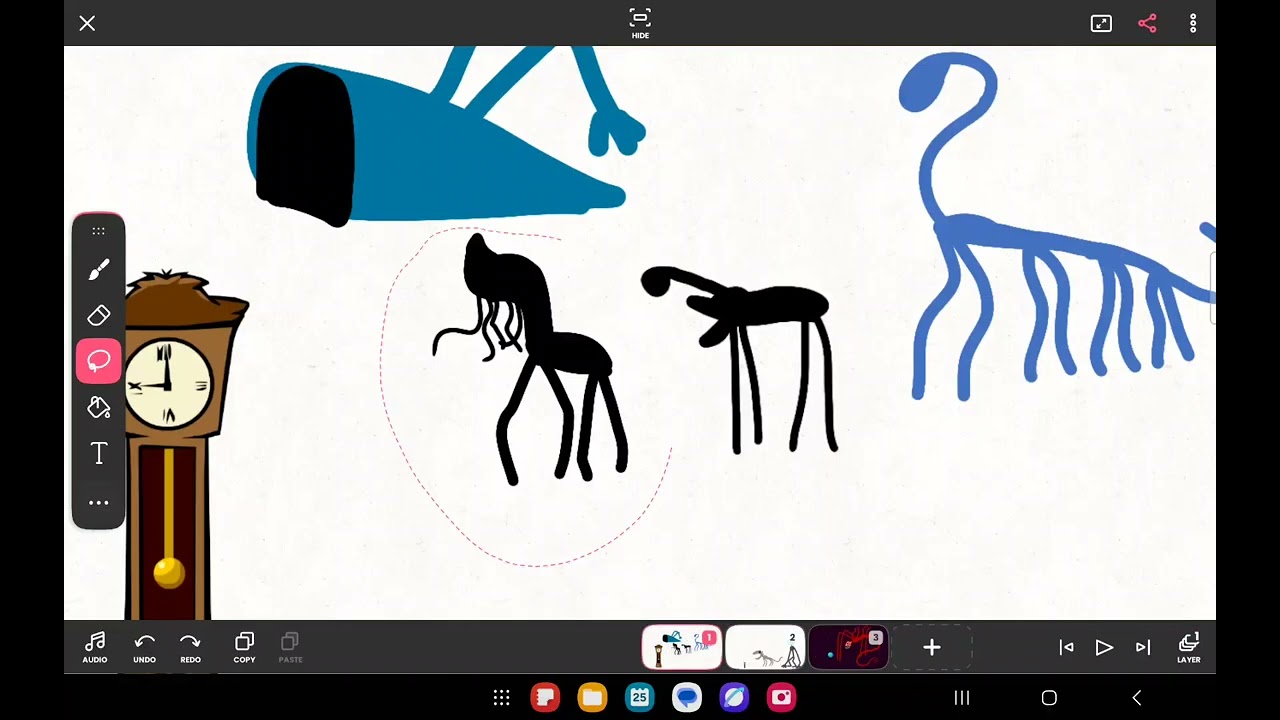Viewport: 1280px width, 720px height.
Task: Close the animation editor with the X
Action: [87, 23]
